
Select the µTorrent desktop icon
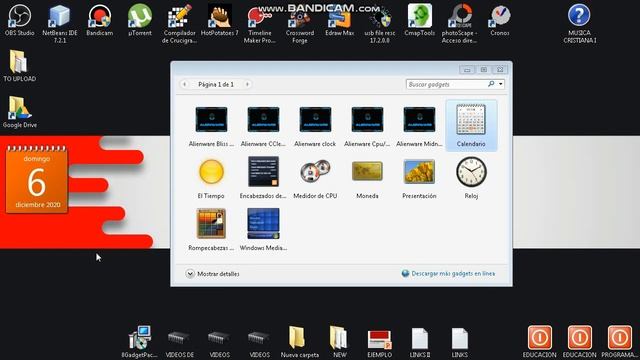(x=140, y=20)
